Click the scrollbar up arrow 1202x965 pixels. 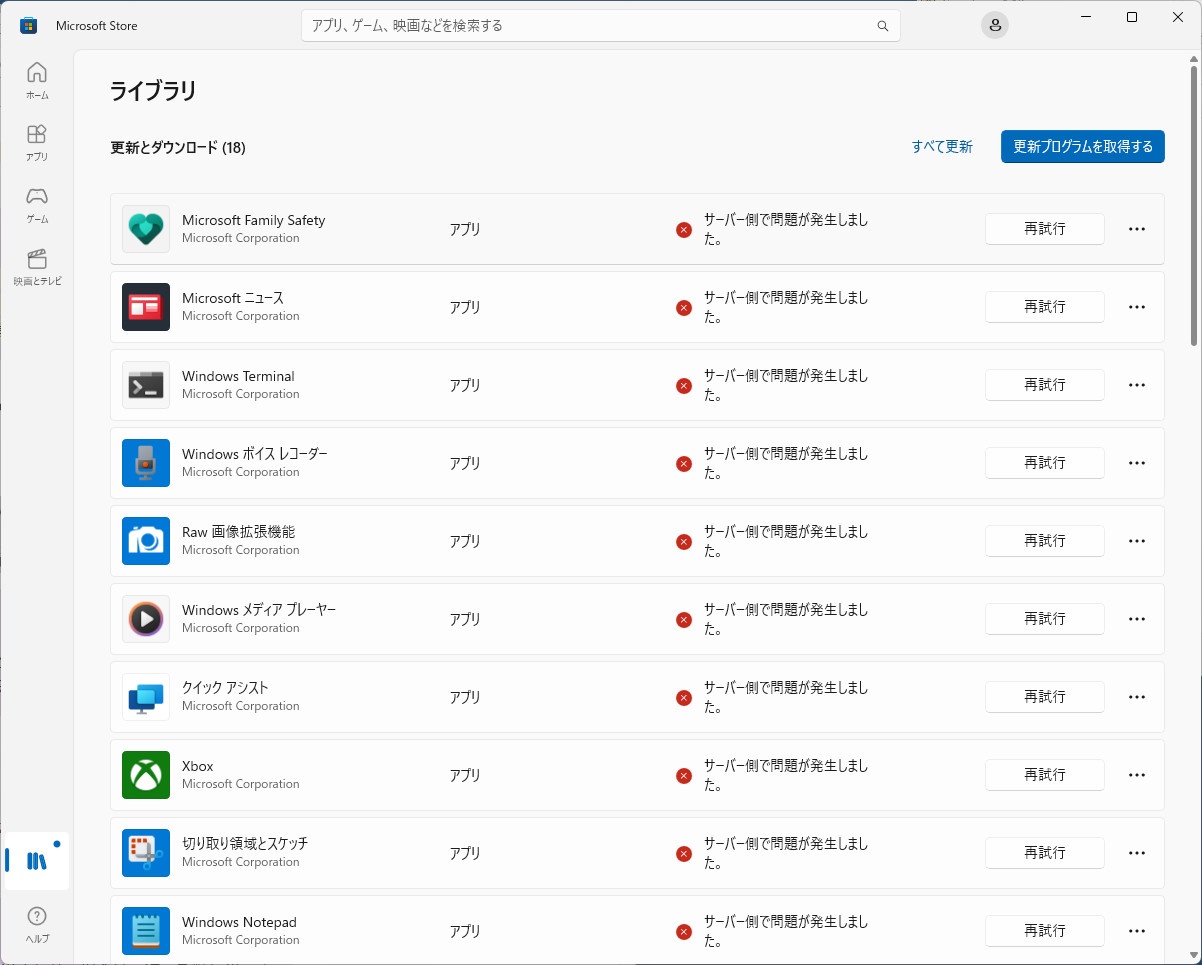pyautogui.click(x=1194, y=58)
